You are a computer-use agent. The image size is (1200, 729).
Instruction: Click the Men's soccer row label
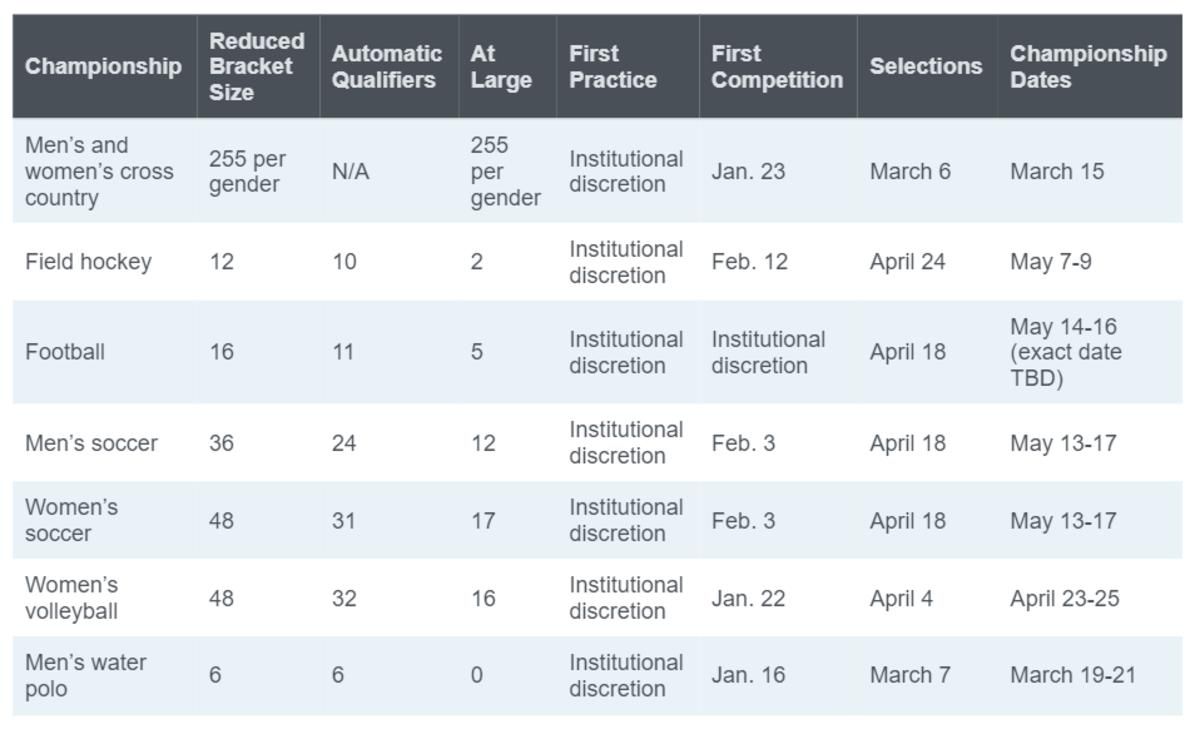[91, 443]
